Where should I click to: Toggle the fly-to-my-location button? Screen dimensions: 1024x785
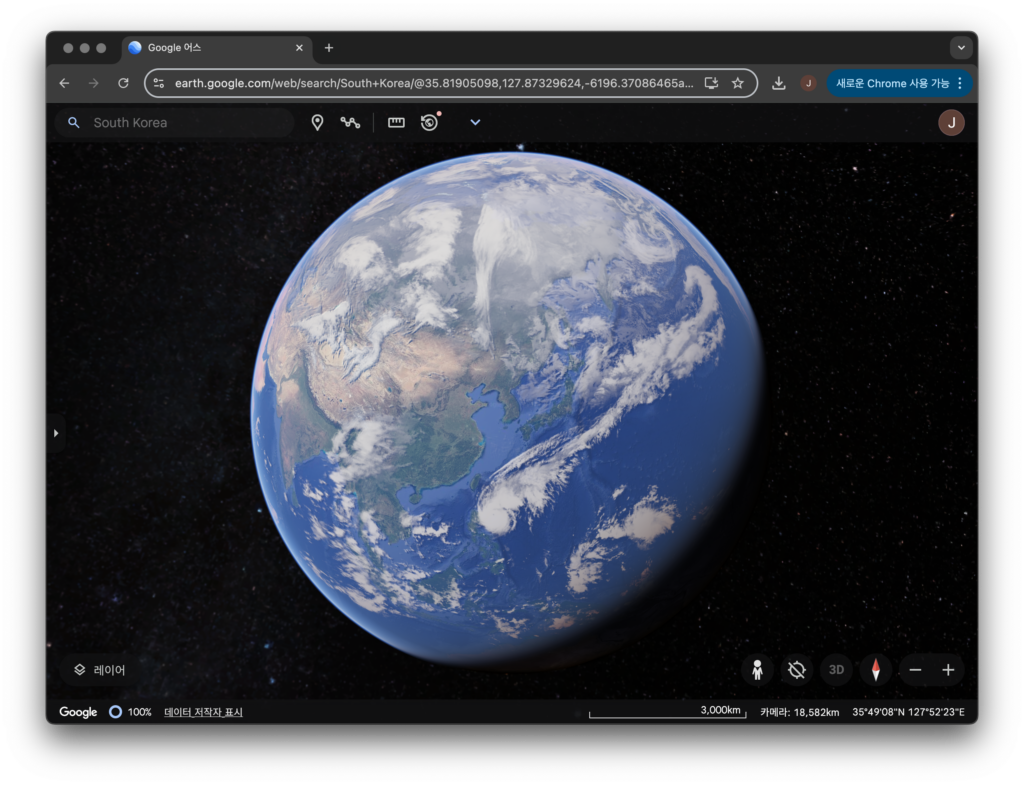(796, 670)
